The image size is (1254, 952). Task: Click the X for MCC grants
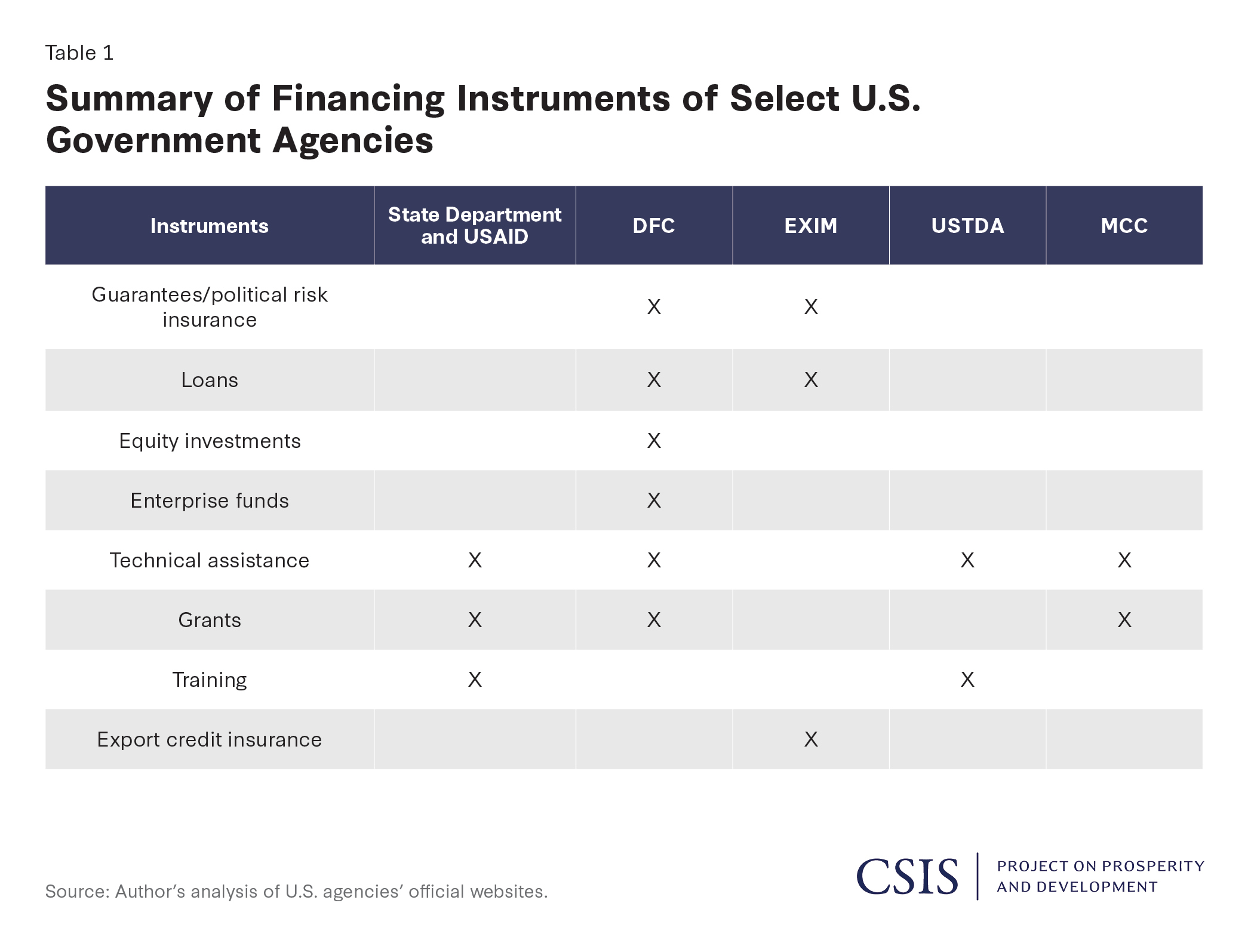click(1124, 620)
